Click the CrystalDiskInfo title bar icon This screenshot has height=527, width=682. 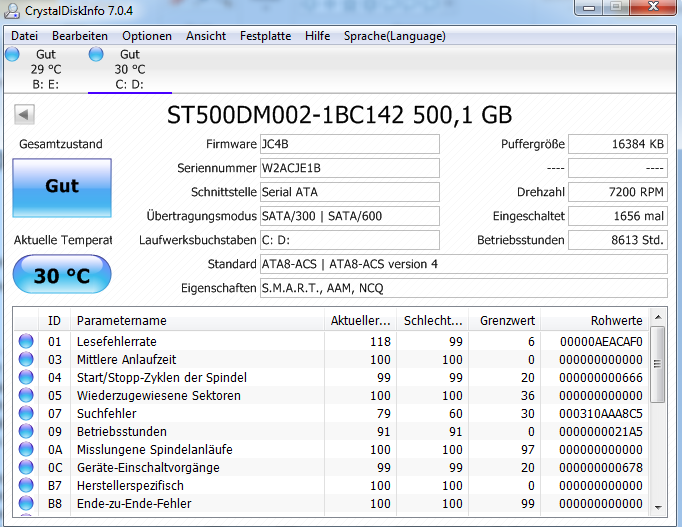[x=12, y=11]
